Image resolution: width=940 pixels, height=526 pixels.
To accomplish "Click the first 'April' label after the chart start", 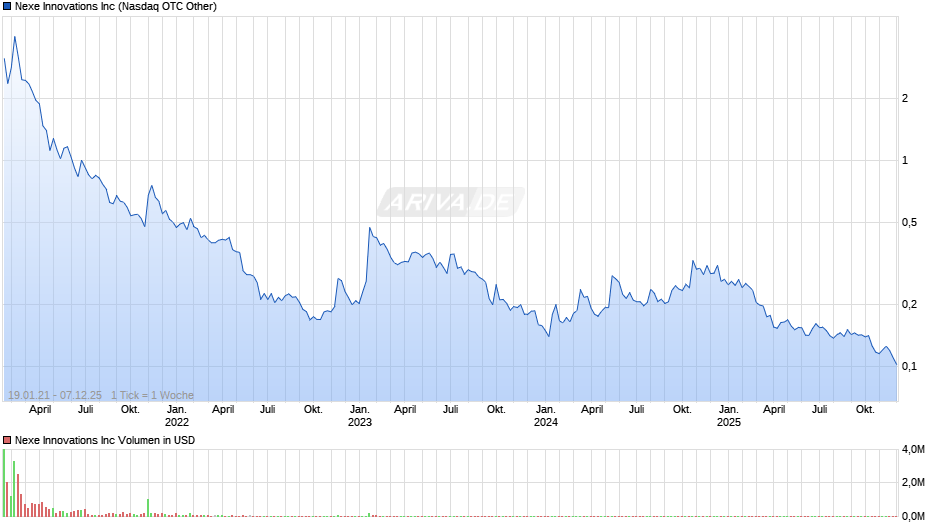I will [40, 410].
